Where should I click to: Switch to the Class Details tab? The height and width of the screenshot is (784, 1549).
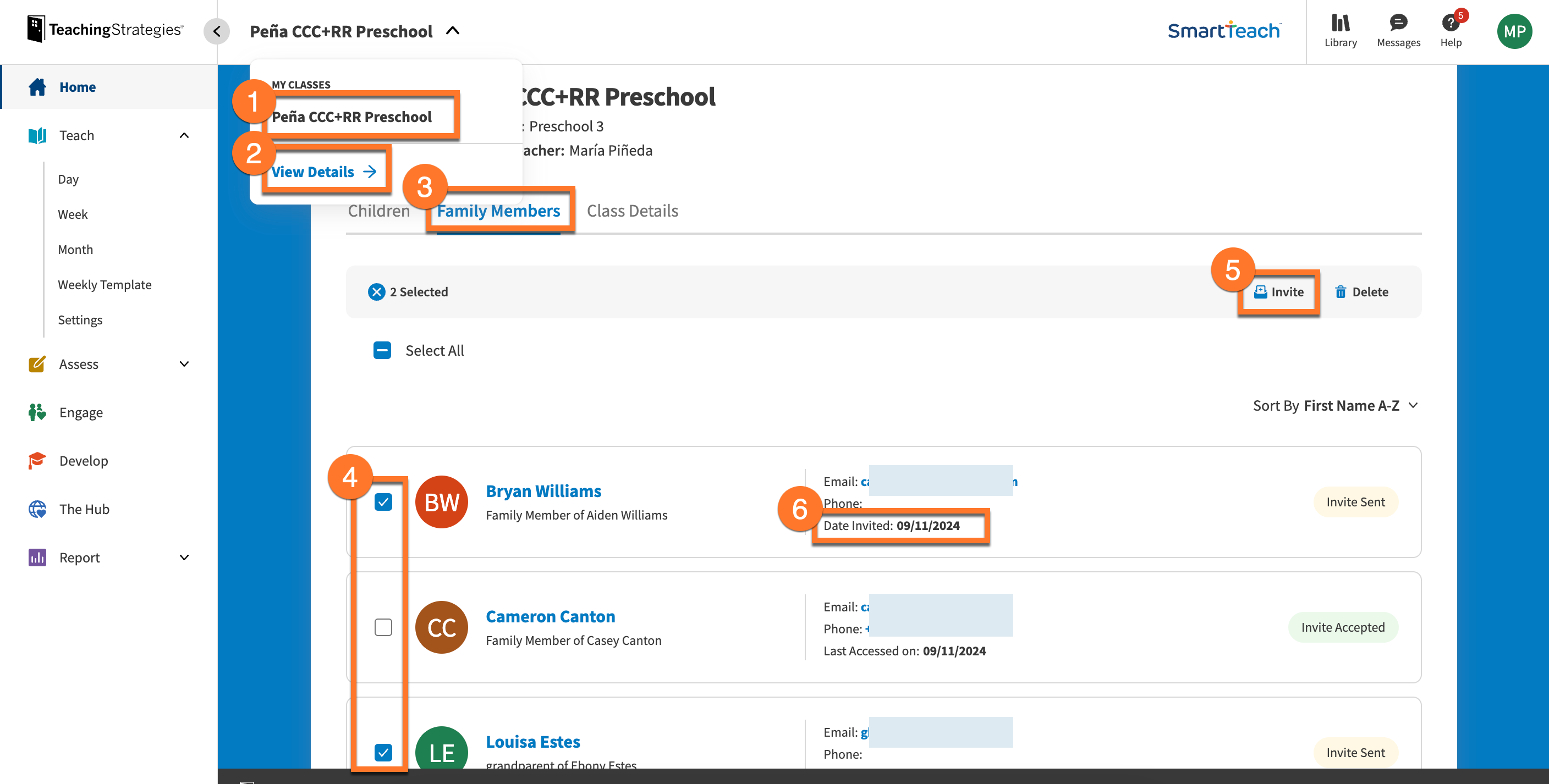click(x=632, y=211)
